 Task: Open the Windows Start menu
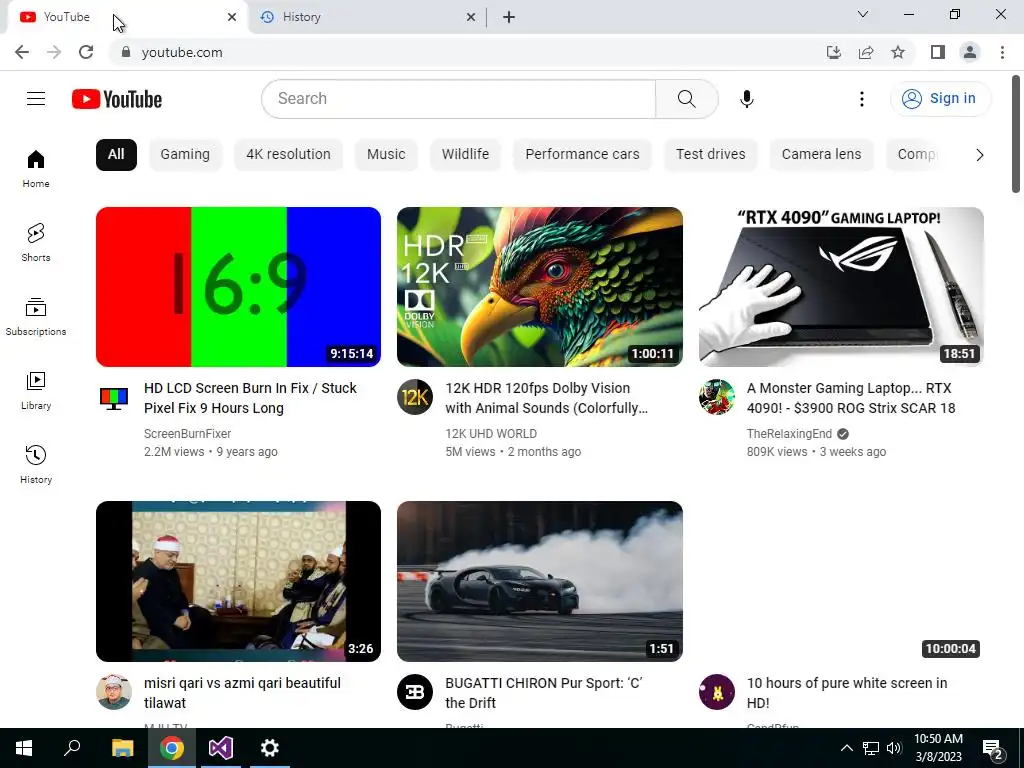pyautogui.click(x=24, y=748)
